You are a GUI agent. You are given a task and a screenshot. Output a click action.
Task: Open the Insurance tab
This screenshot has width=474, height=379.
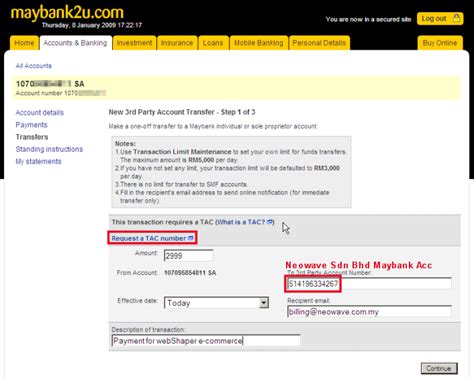(x=177, y=43)
